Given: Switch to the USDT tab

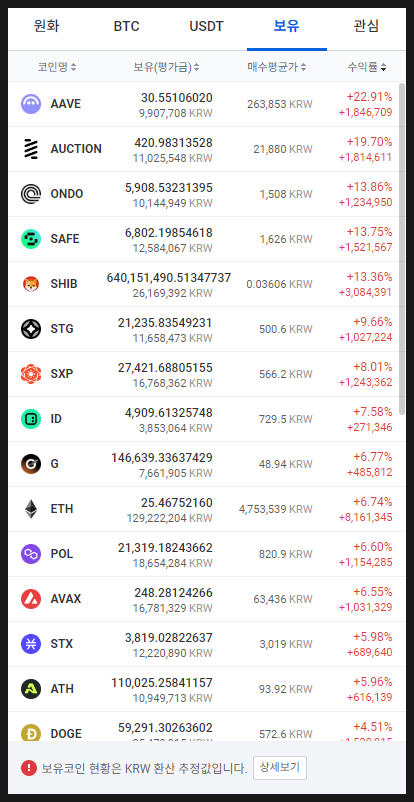Looking at the screenshot, I should (x=206, y=26).
